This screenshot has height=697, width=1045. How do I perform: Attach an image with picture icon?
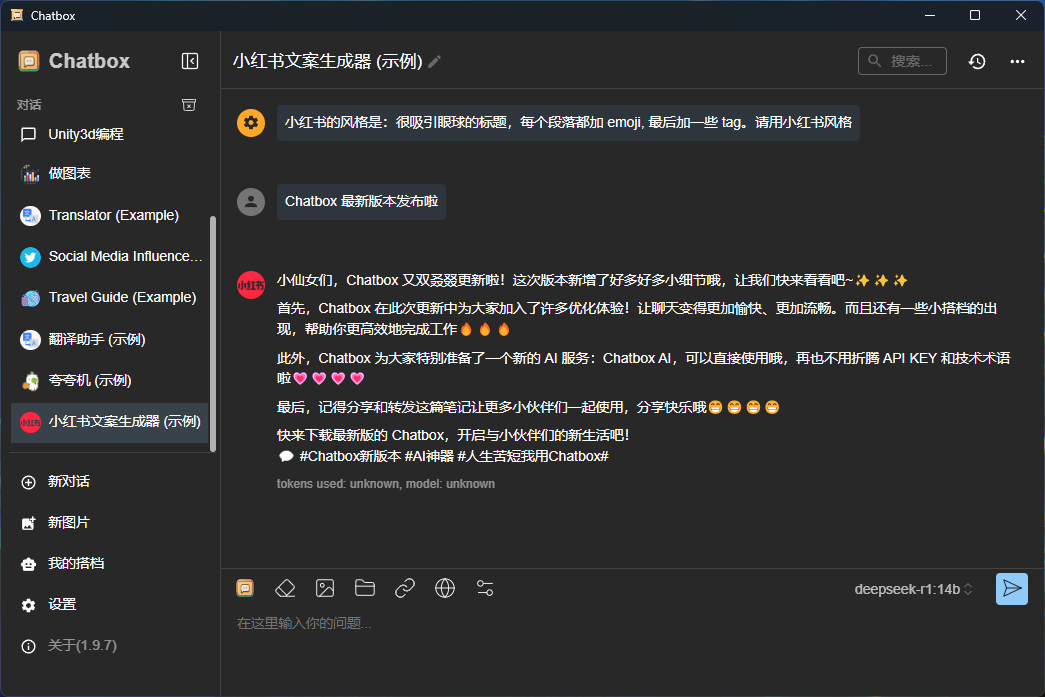(325, 588)
